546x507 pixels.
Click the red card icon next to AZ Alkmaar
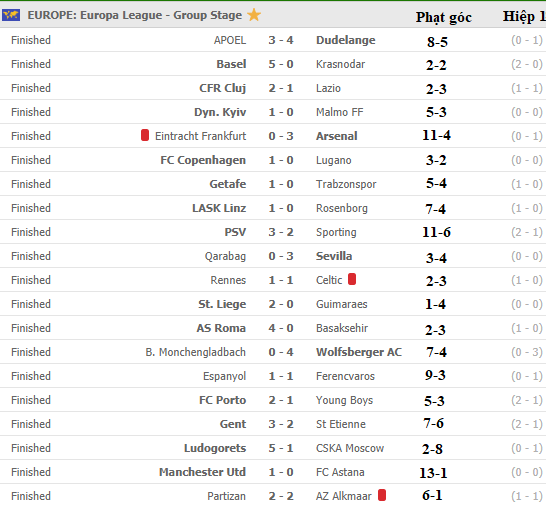pos(382,495)
